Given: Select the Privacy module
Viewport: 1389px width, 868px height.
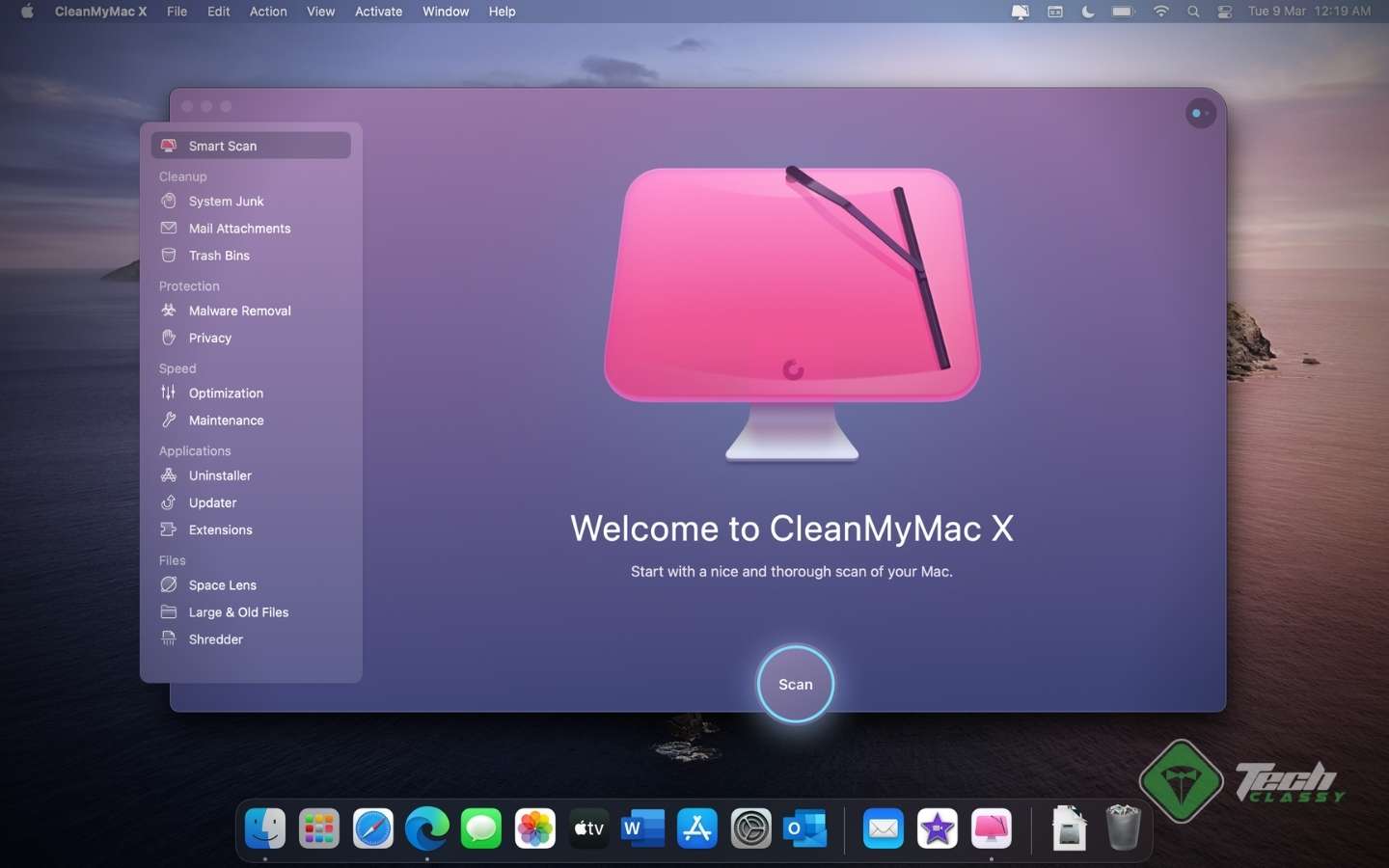Looking at the screenshot, I should pos(209,338).
